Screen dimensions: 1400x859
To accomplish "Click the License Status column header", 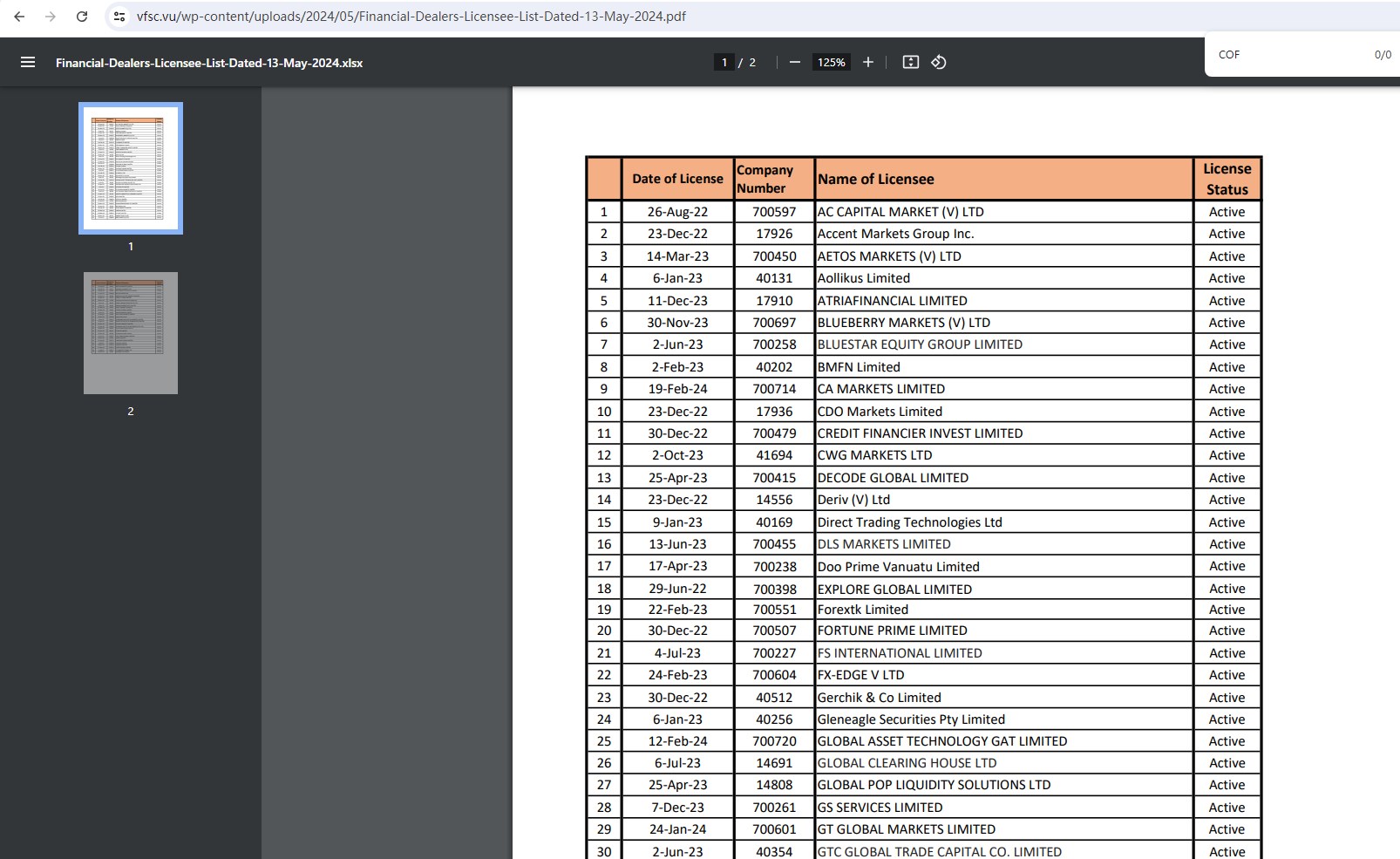I will coord(1227,179).
